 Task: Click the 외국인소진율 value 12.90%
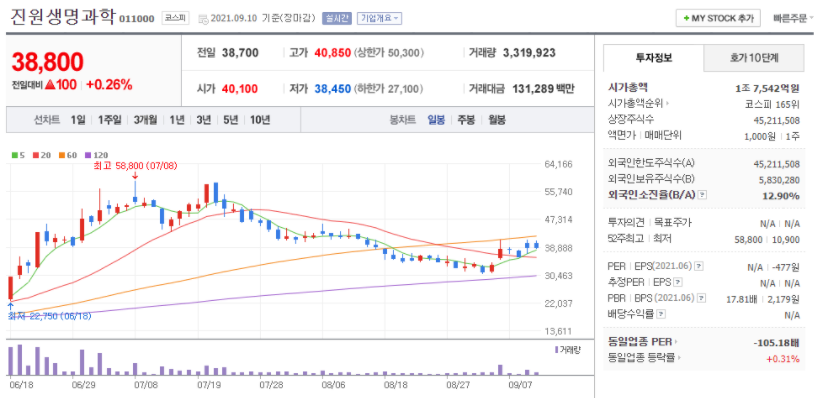tap(781, 196)
